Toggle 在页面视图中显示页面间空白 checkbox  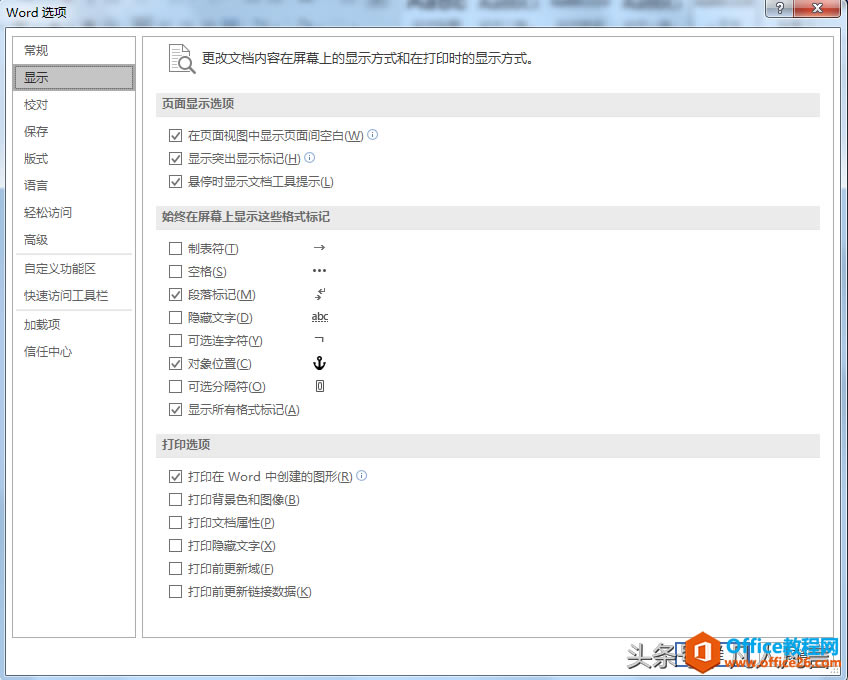(x=175, y=135)
